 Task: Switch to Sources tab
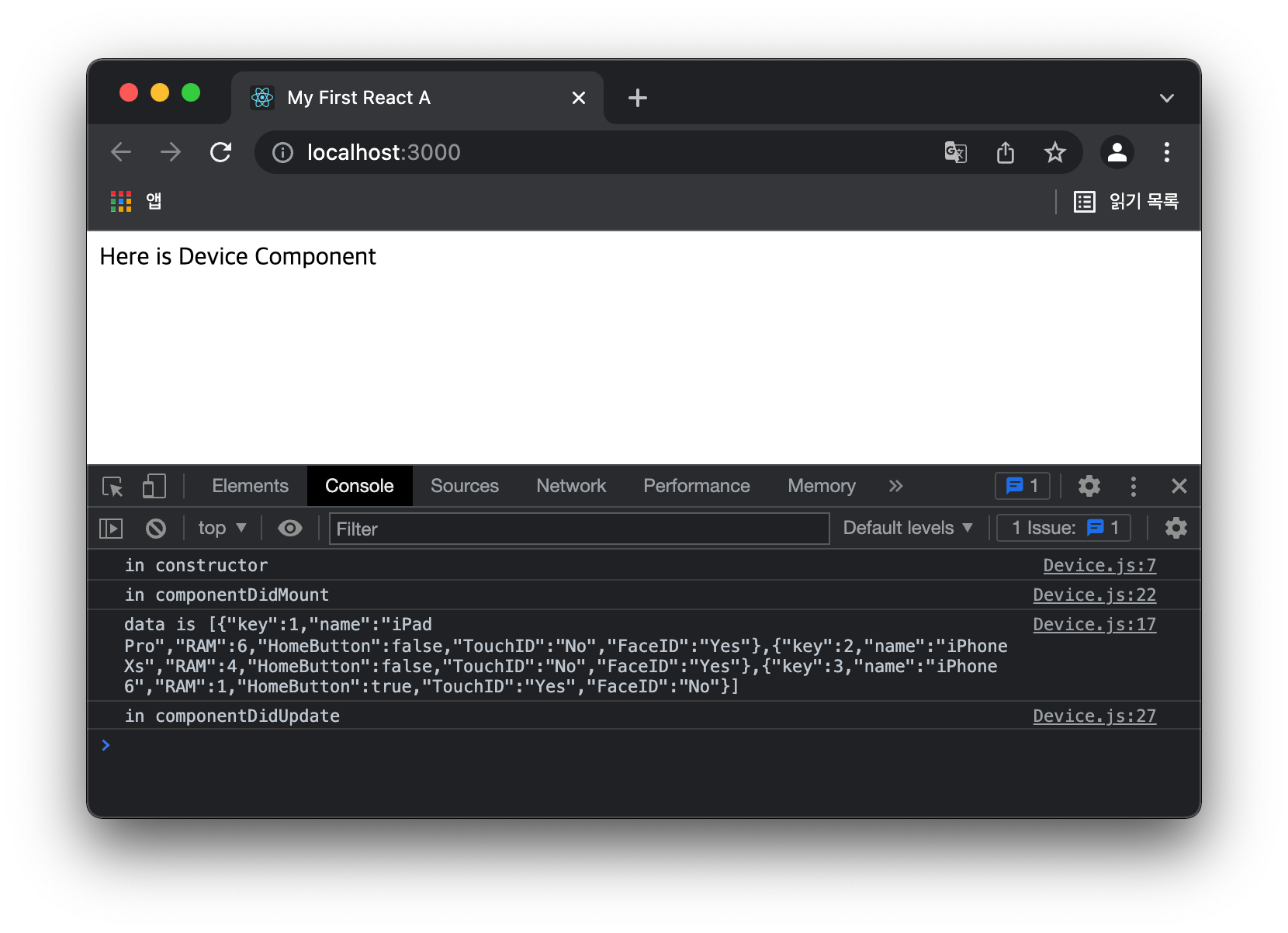pyautogui.click(x=465, y=486)
